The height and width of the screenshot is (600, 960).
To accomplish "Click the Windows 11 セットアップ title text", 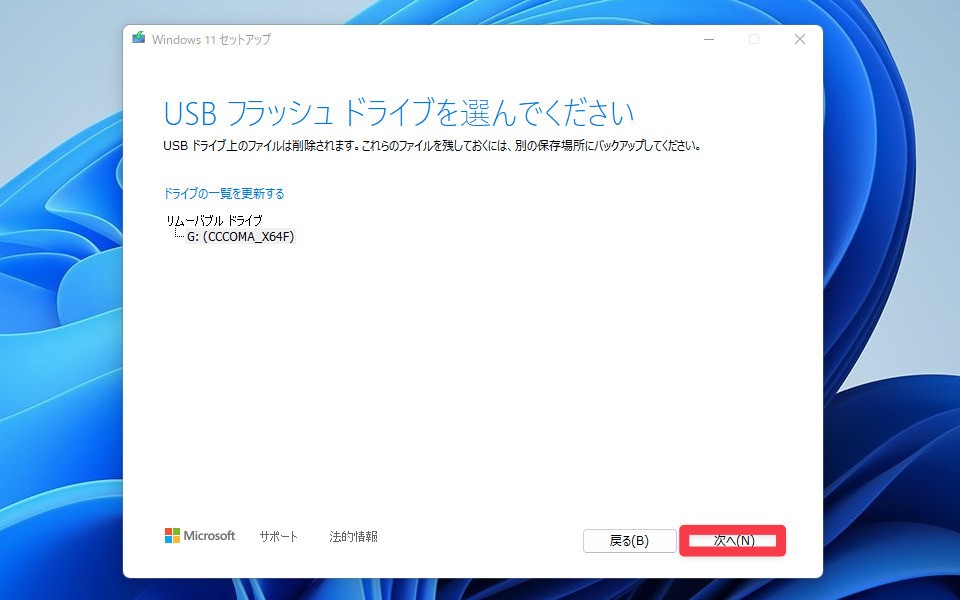I will click(x=211, y=39).
